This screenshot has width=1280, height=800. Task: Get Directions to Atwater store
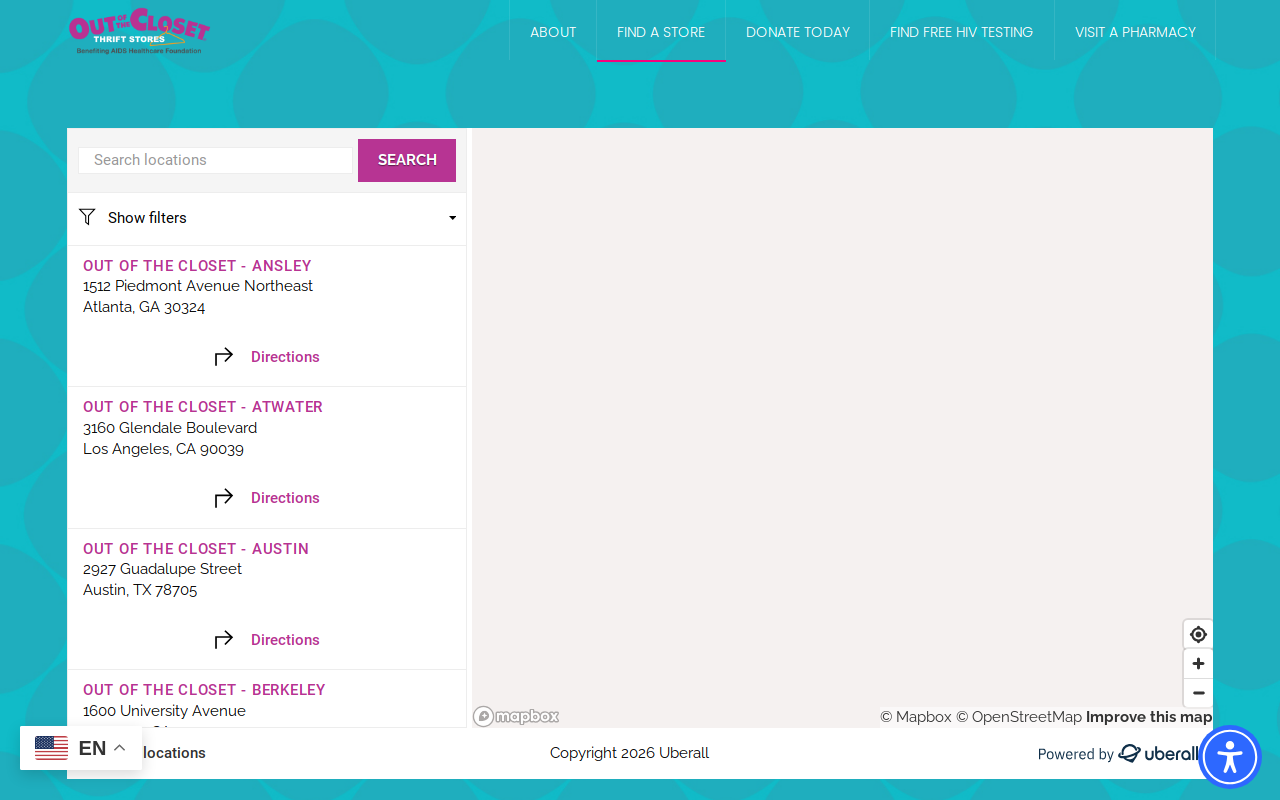pyautogui.click(x=285, y=498)
